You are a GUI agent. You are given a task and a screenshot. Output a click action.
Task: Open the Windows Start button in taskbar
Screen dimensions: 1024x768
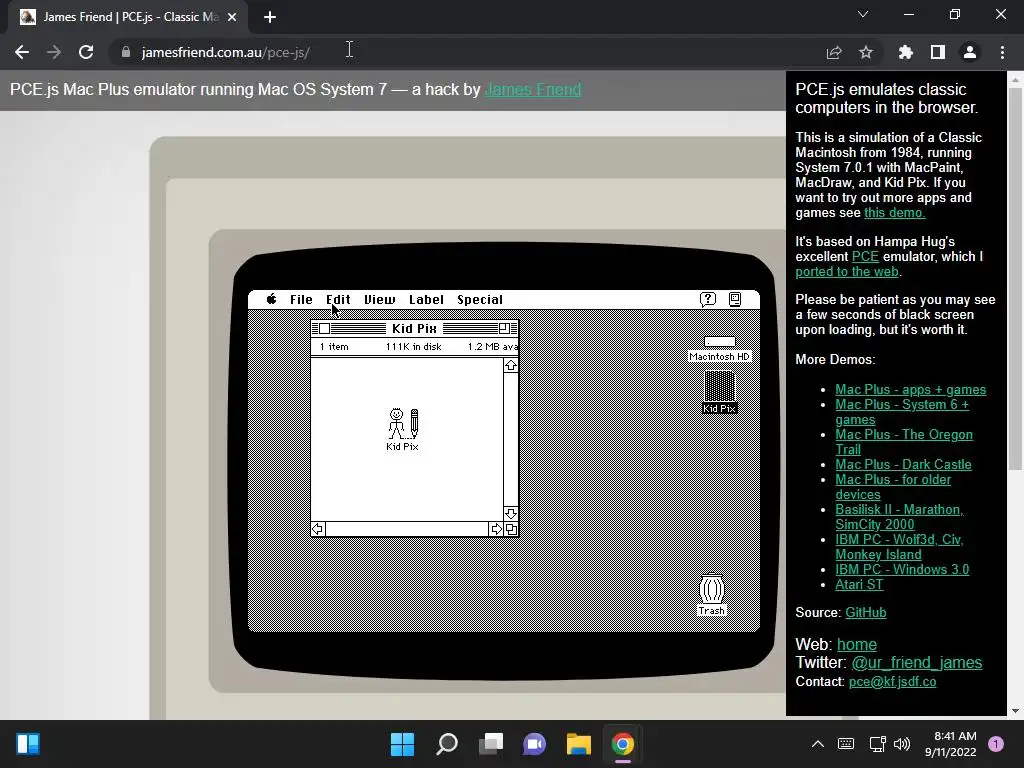pyautogui.click(x=402, y=744)
